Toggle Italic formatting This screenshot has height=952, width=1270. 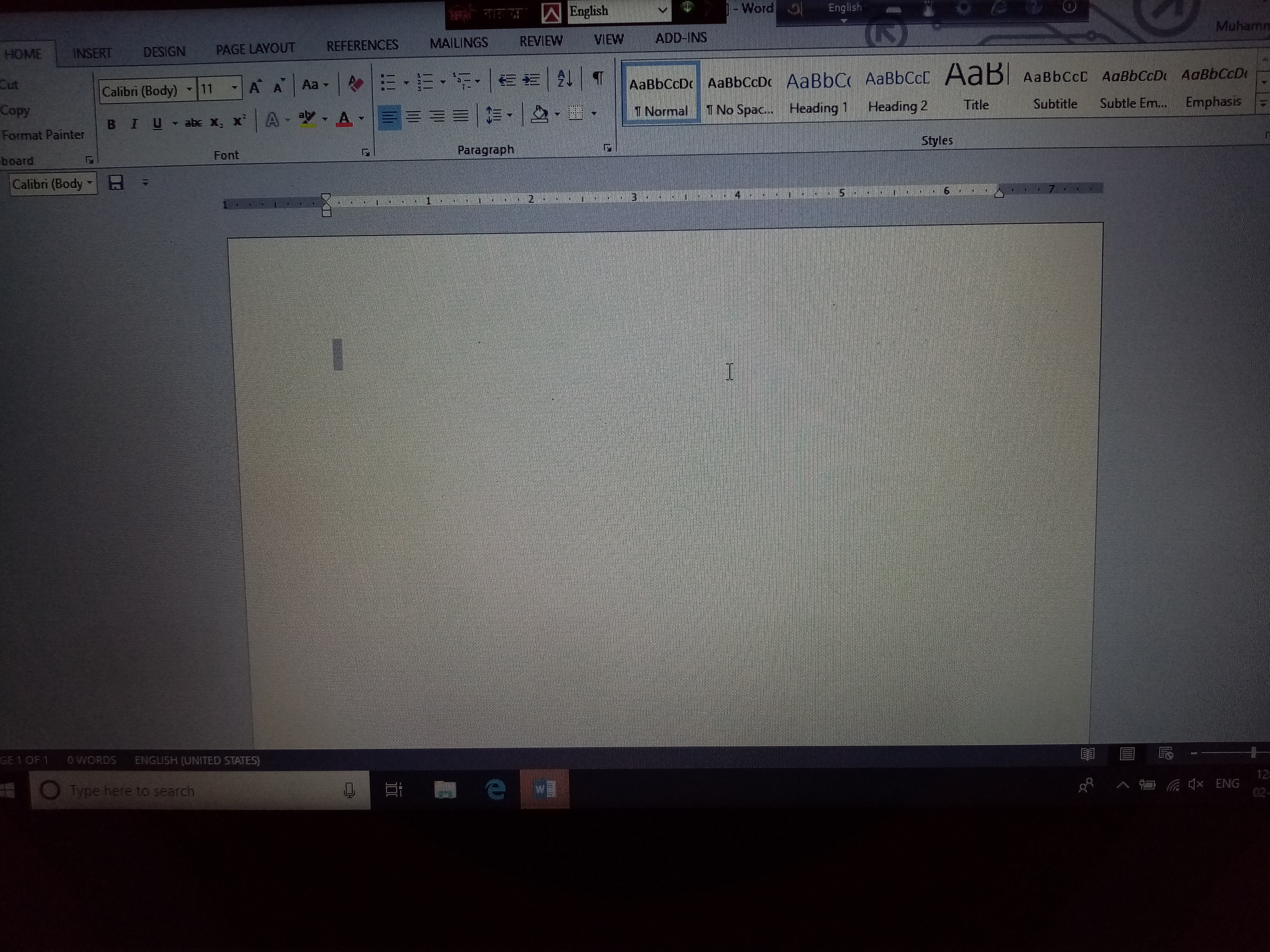(x=134, y=124)
